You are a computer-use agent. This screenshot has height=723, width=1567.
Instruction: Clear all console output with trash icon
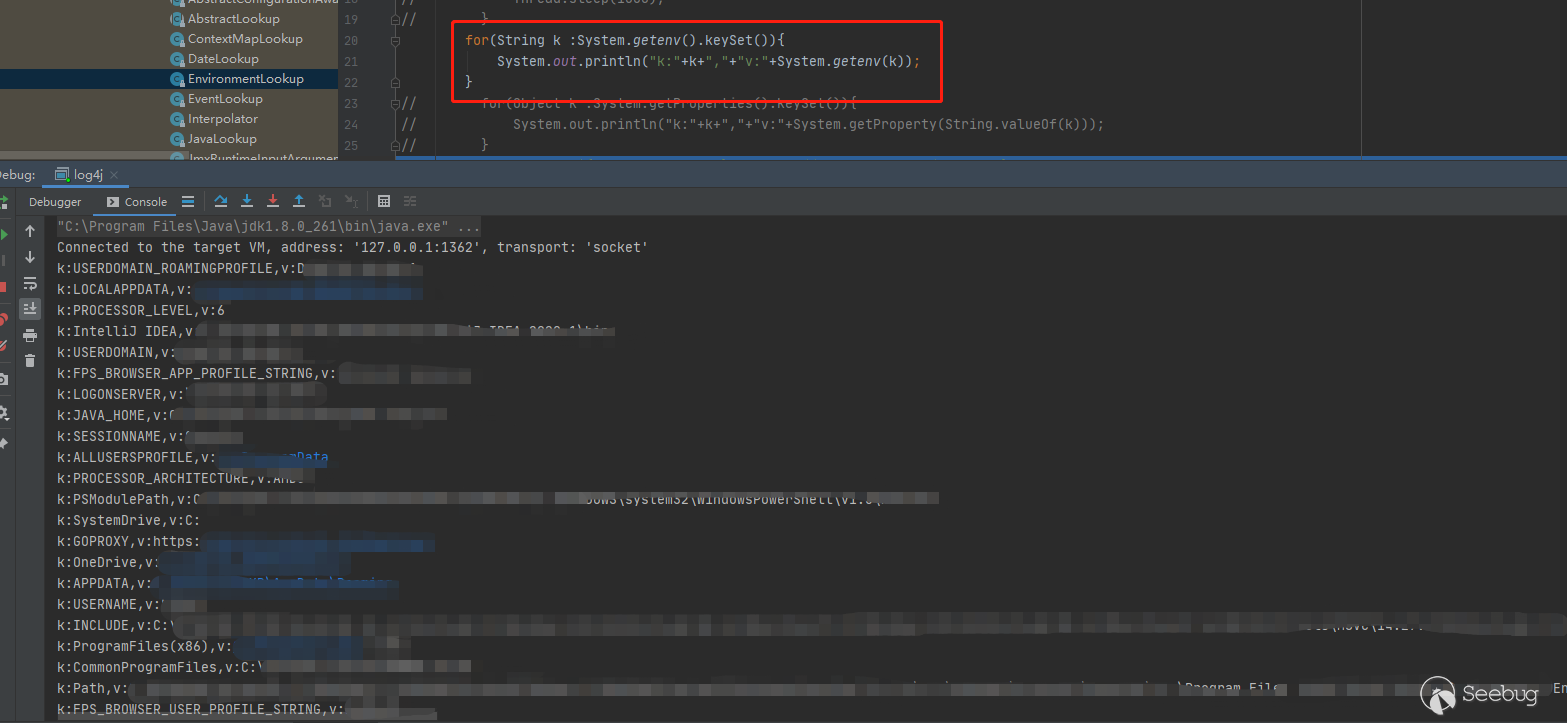30,361
